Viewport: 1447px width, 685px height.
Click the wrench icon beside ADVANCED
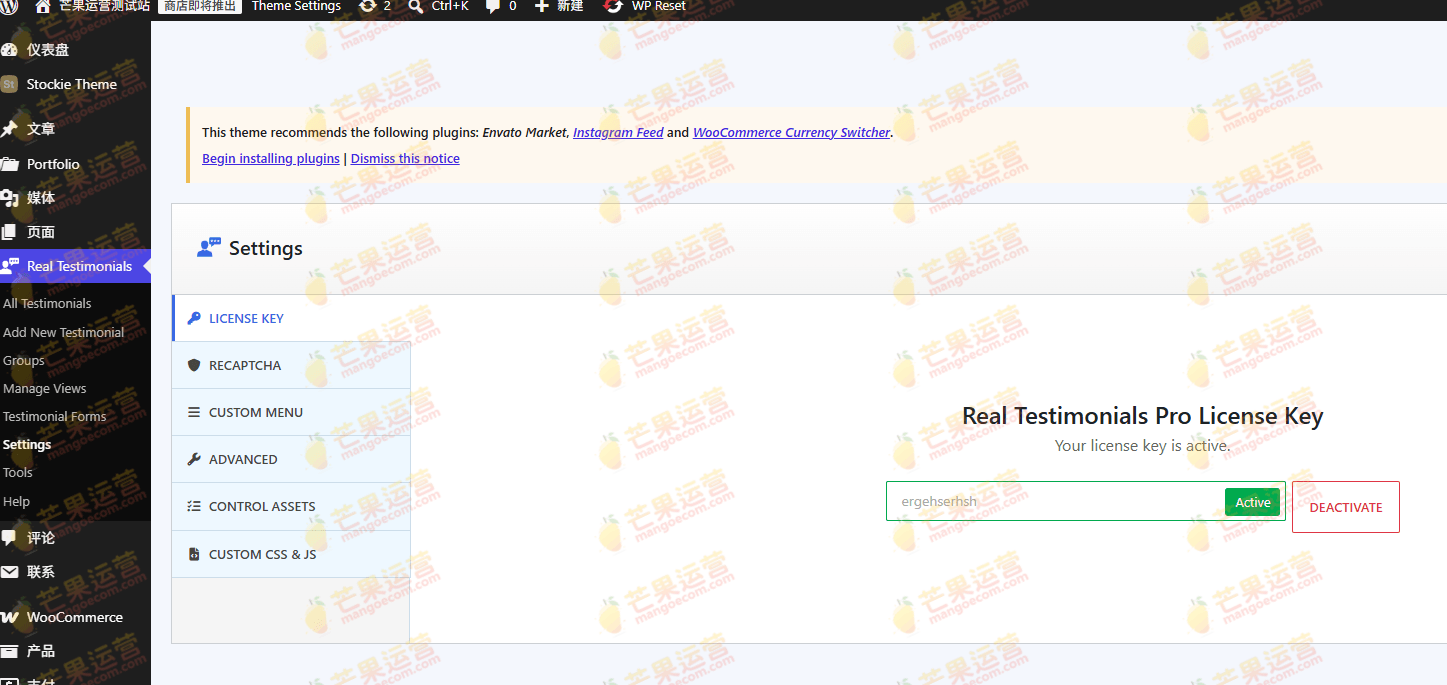tap(194, 459)
